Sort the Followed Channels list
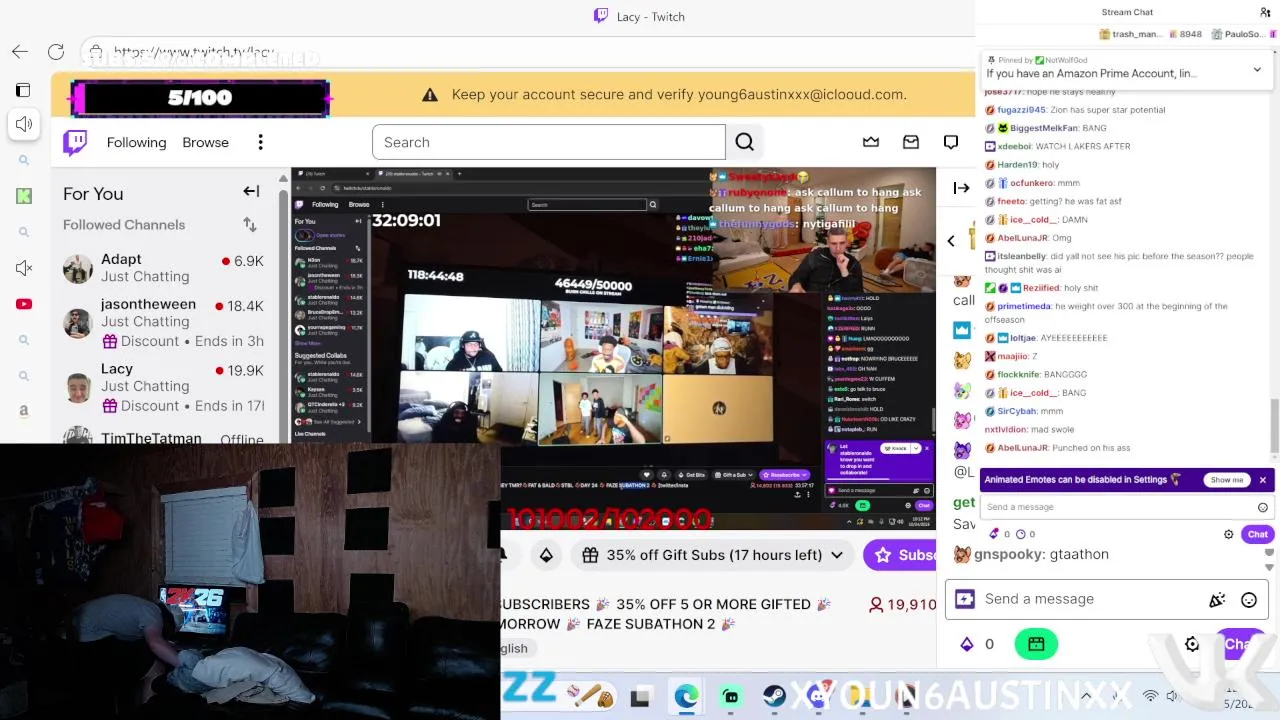Screen dimensions: 1280x720 click(250, 224)
